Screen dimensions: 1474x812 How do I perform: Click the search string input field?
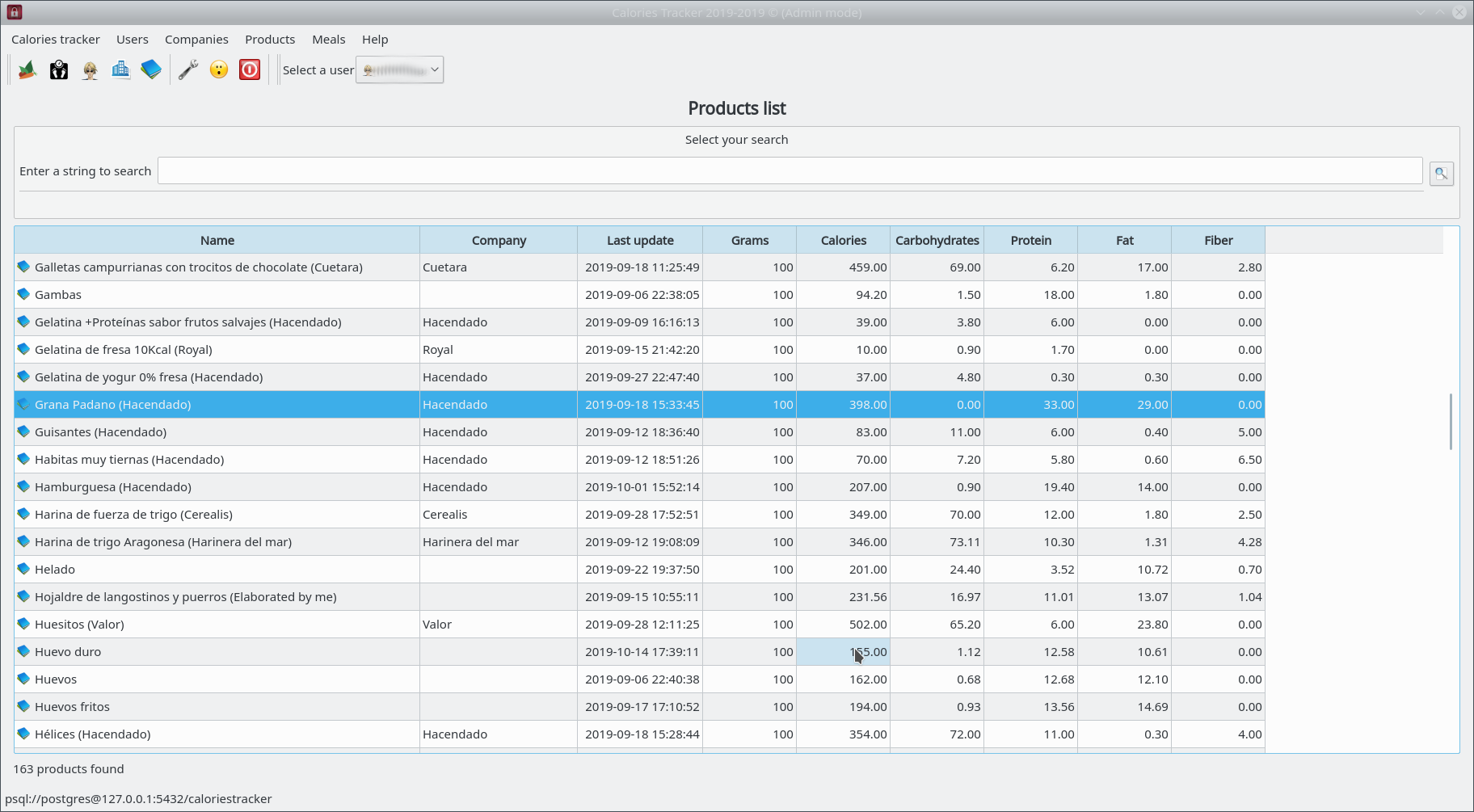(790, 170)
